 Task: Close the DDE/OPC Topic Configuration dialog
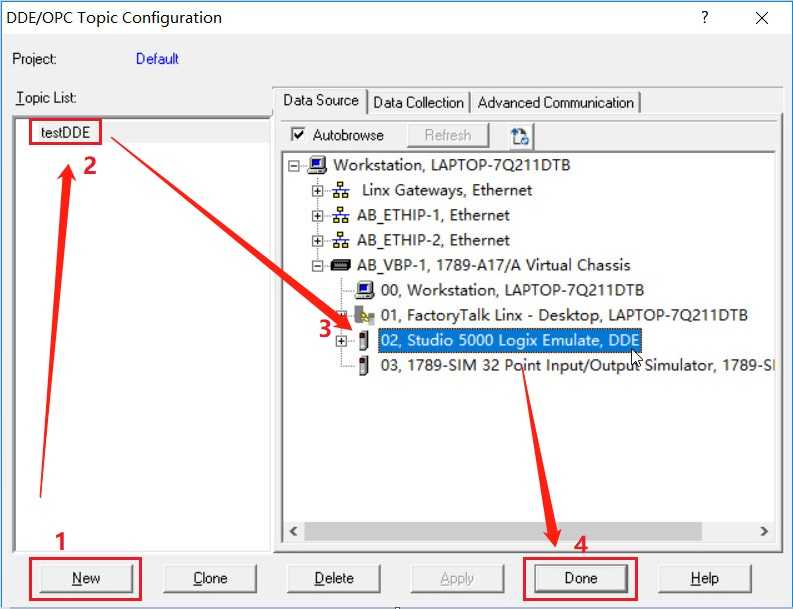pos(762,18)
